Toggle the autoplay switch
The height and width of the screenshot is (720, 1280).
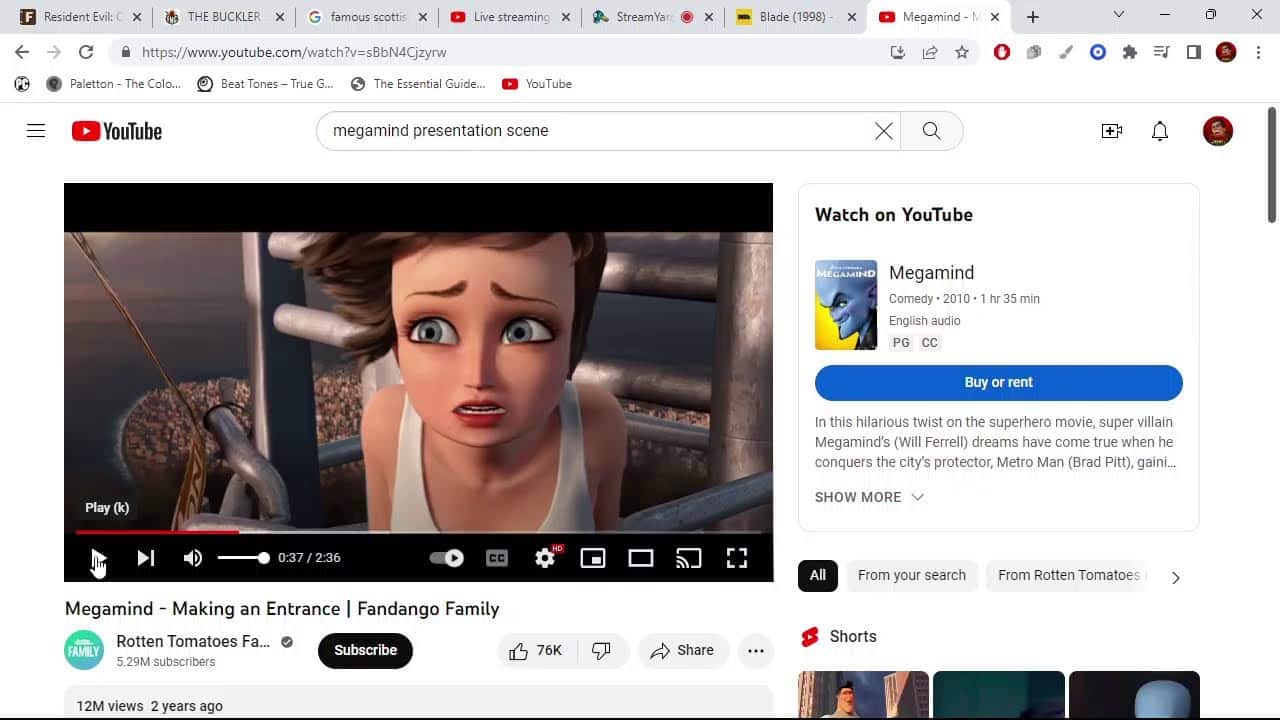click(x=447, y=558)
